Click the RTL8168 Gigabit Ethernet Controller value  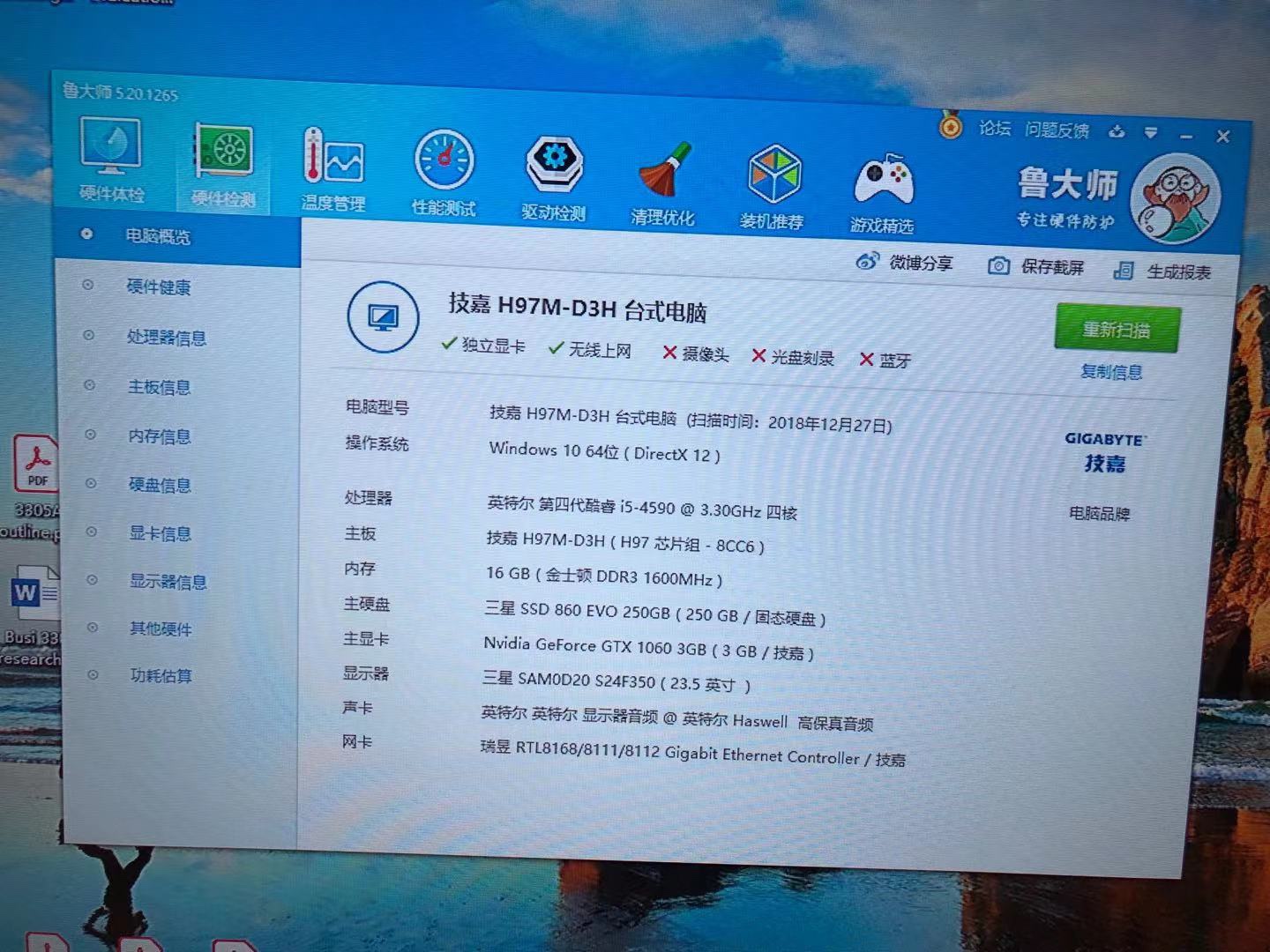(693, 754)
